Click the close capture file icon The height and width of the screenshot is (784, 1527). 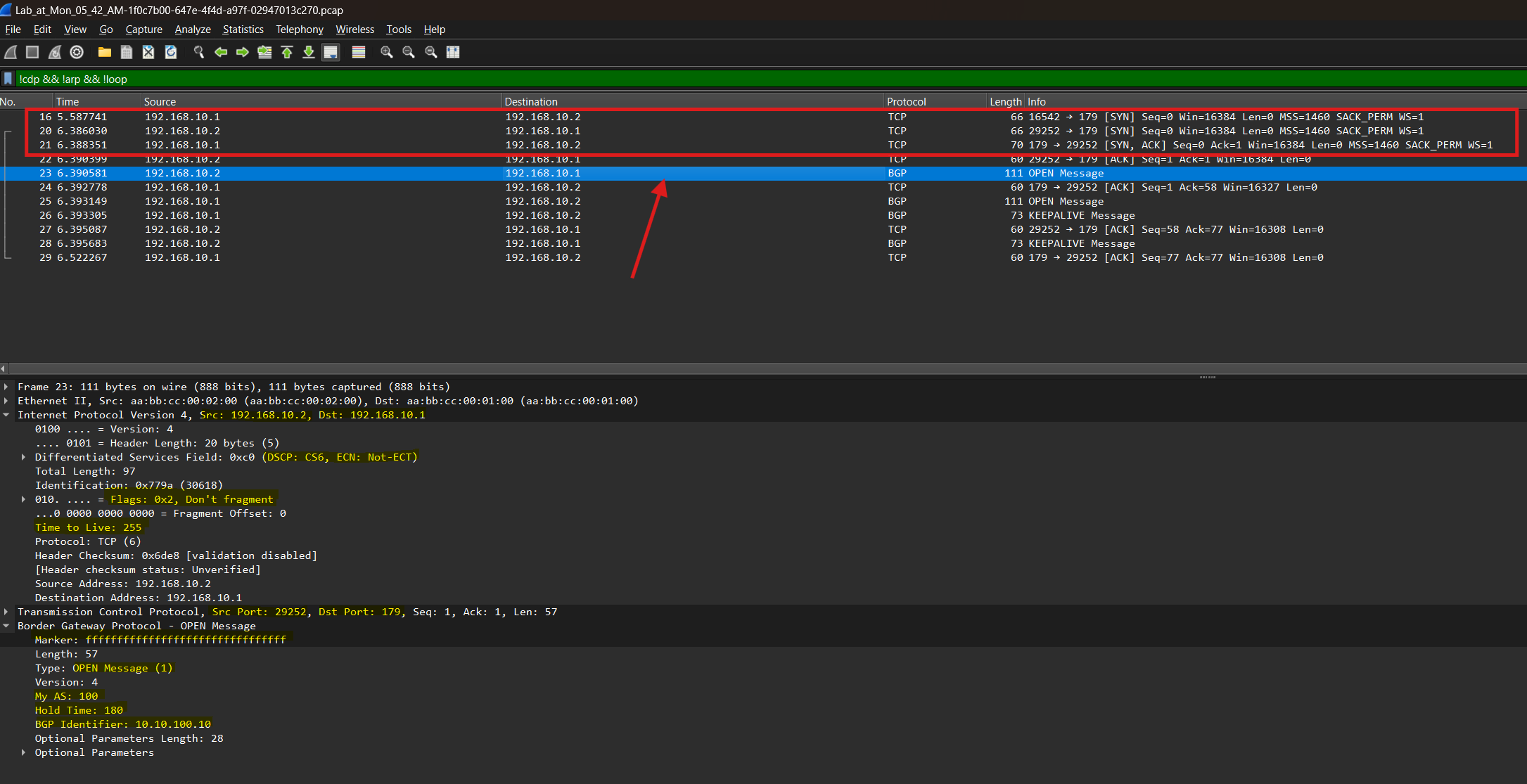point(148,52)
